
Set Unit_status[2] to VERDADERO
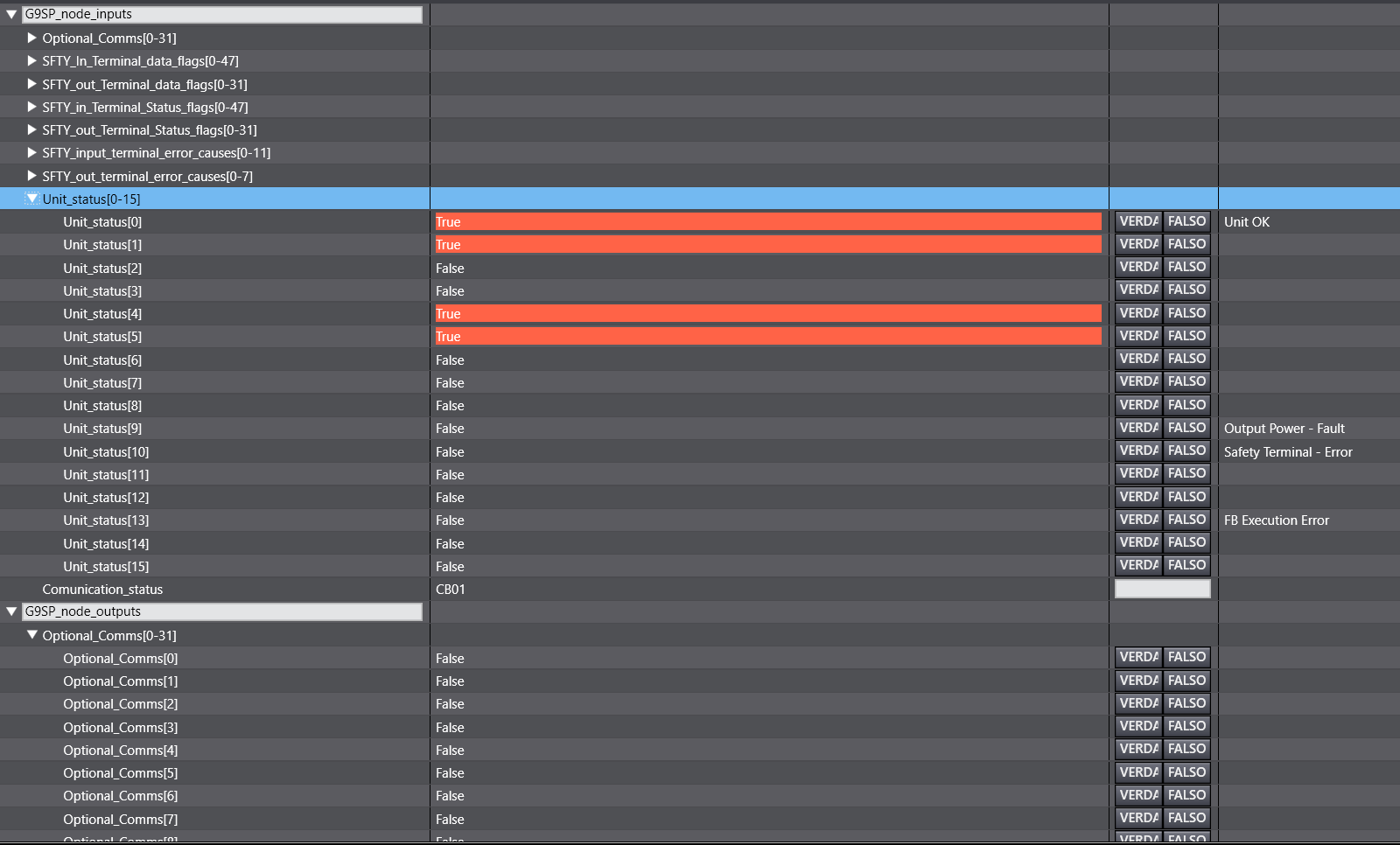pos(1138,267)
